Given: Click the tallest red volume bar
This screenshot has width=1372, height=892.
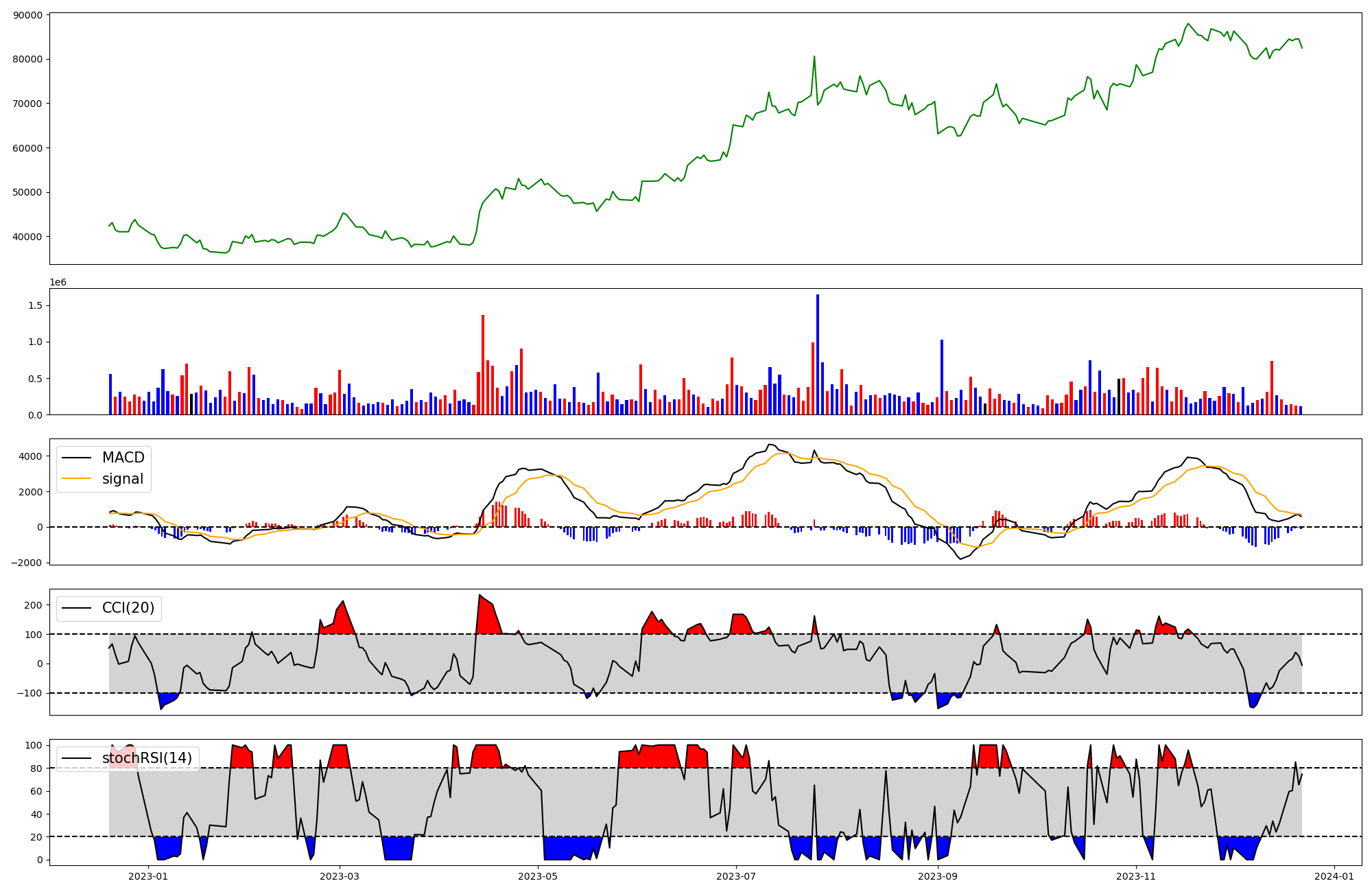Looking at the screenshot, I should coord(483,364).
